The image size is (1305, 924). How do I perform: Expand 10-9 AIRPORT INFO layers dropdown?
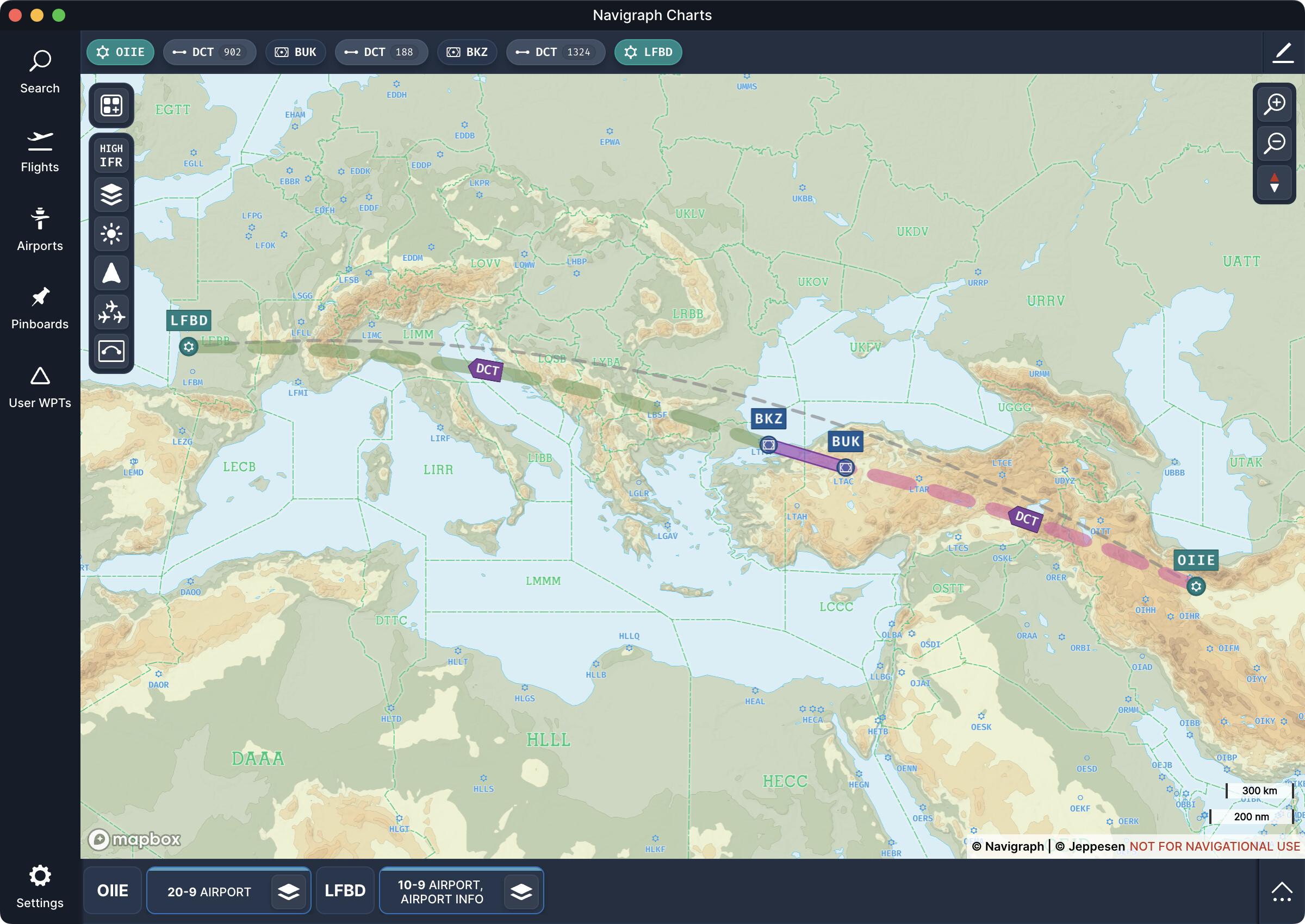pyautogui.click(x=521, y=891)
